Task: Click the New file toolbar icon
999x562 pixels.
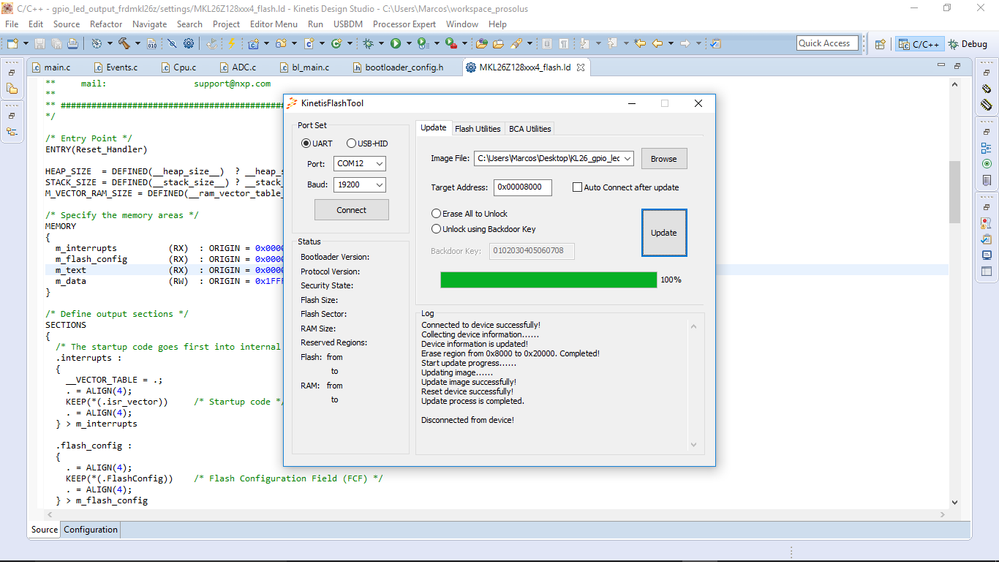Action: [x=13, y=44]
